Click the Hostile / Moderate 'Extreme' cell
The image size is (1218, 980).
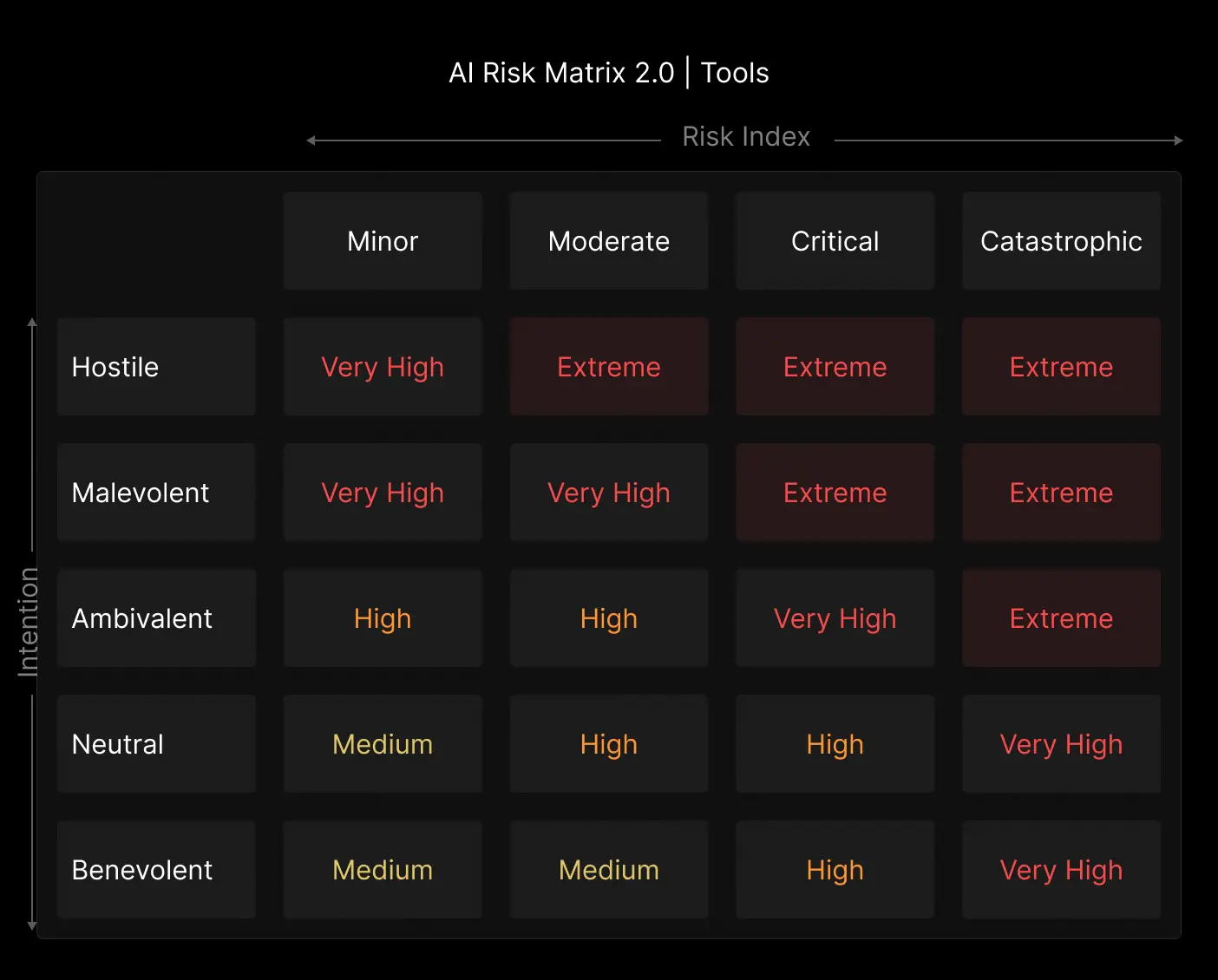pos(609,367)
